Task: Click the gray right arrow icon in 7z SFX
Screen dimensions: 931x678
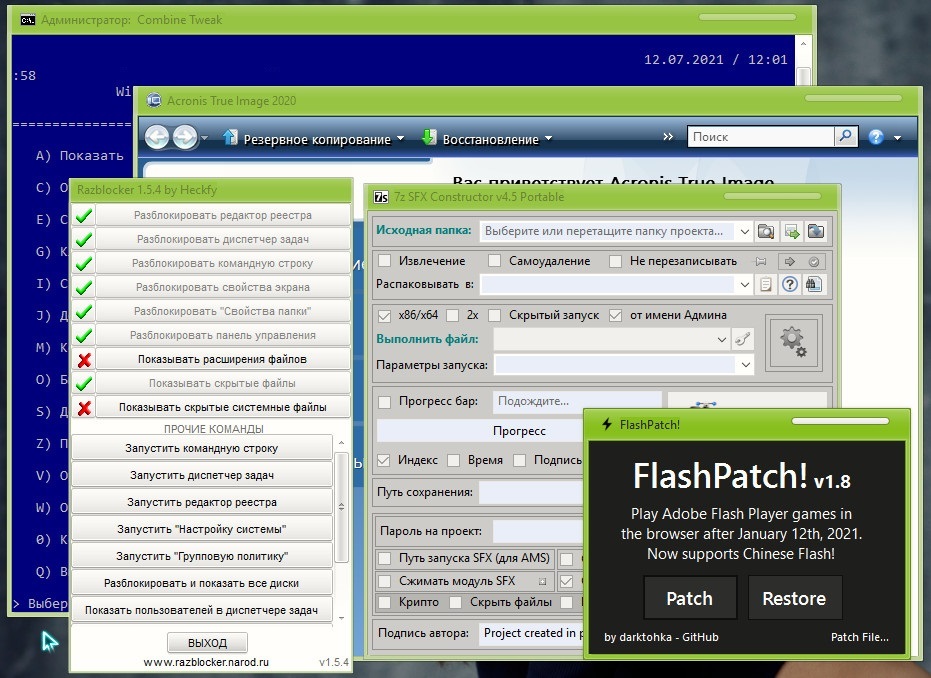Action: (x=790, y=261)
